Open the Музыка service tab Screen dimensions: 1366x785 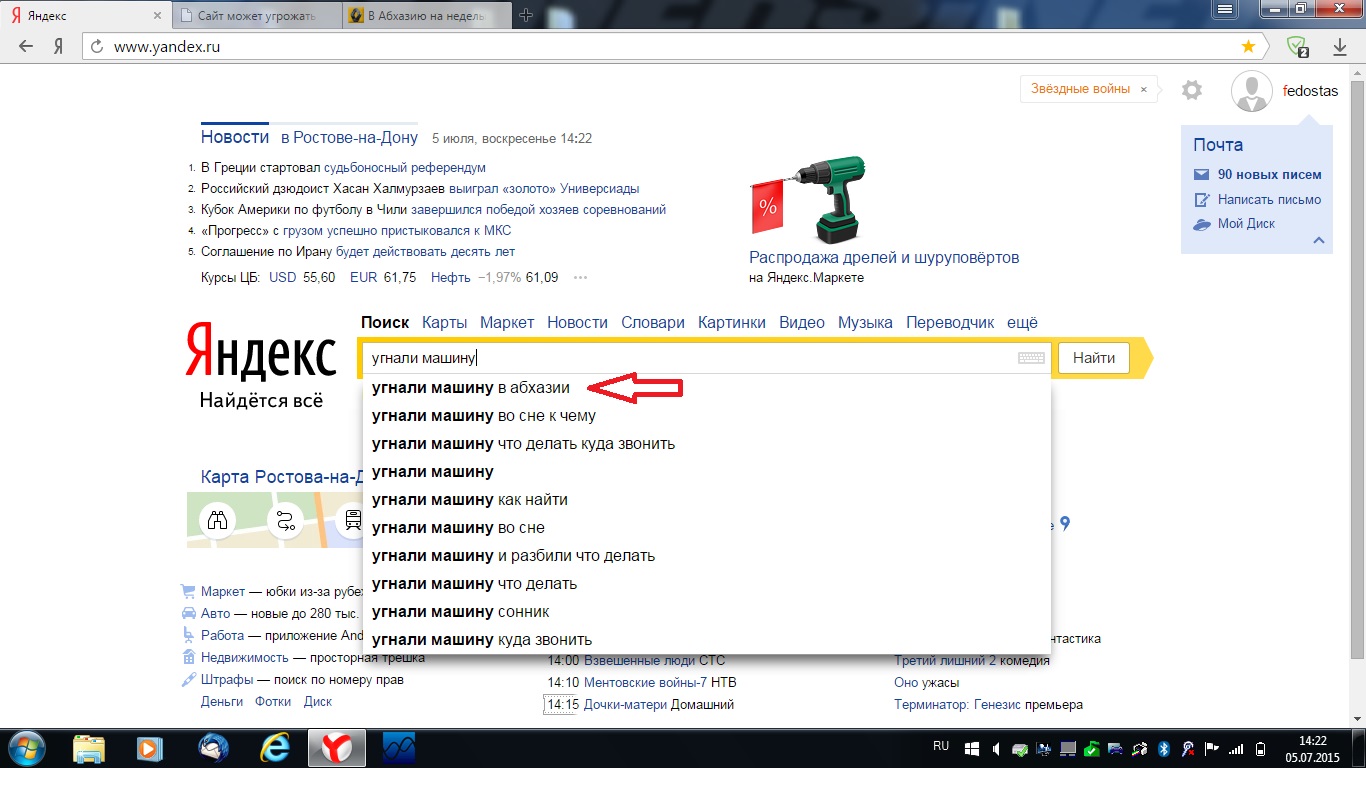tap(865, 322)
